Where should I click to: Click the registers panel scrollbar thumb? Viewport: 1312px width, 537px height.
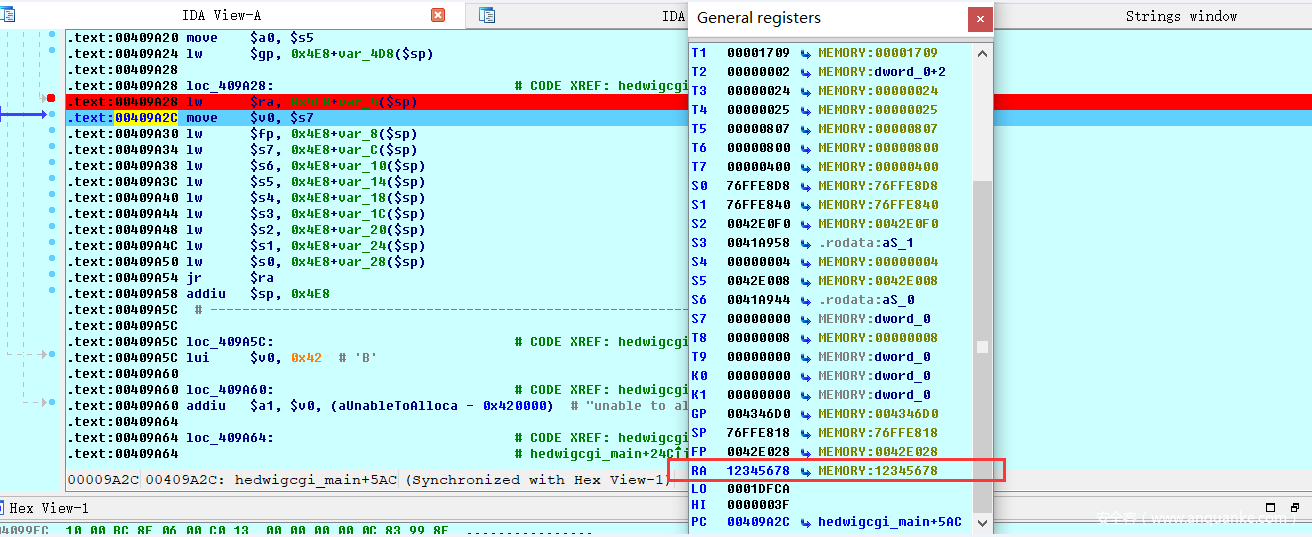click(x=982, y=347)
